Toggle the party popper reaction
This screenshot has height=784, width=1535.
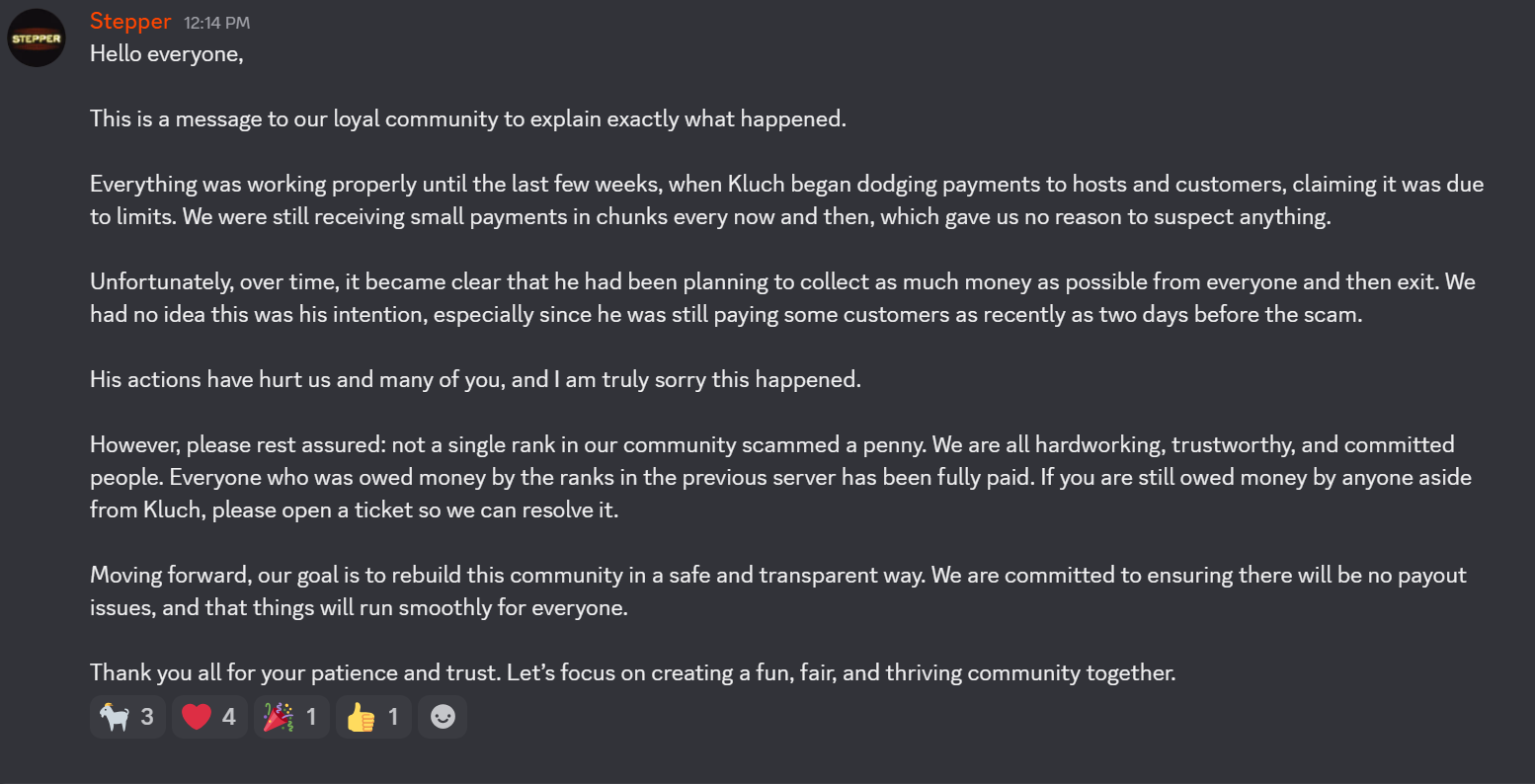click(291, 717)
